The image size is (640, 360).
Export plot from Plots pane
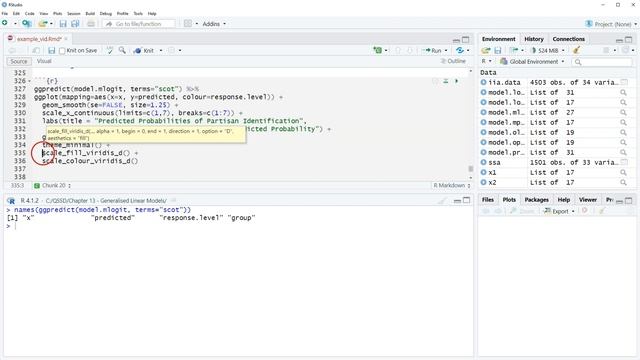(x=559, y=211)
